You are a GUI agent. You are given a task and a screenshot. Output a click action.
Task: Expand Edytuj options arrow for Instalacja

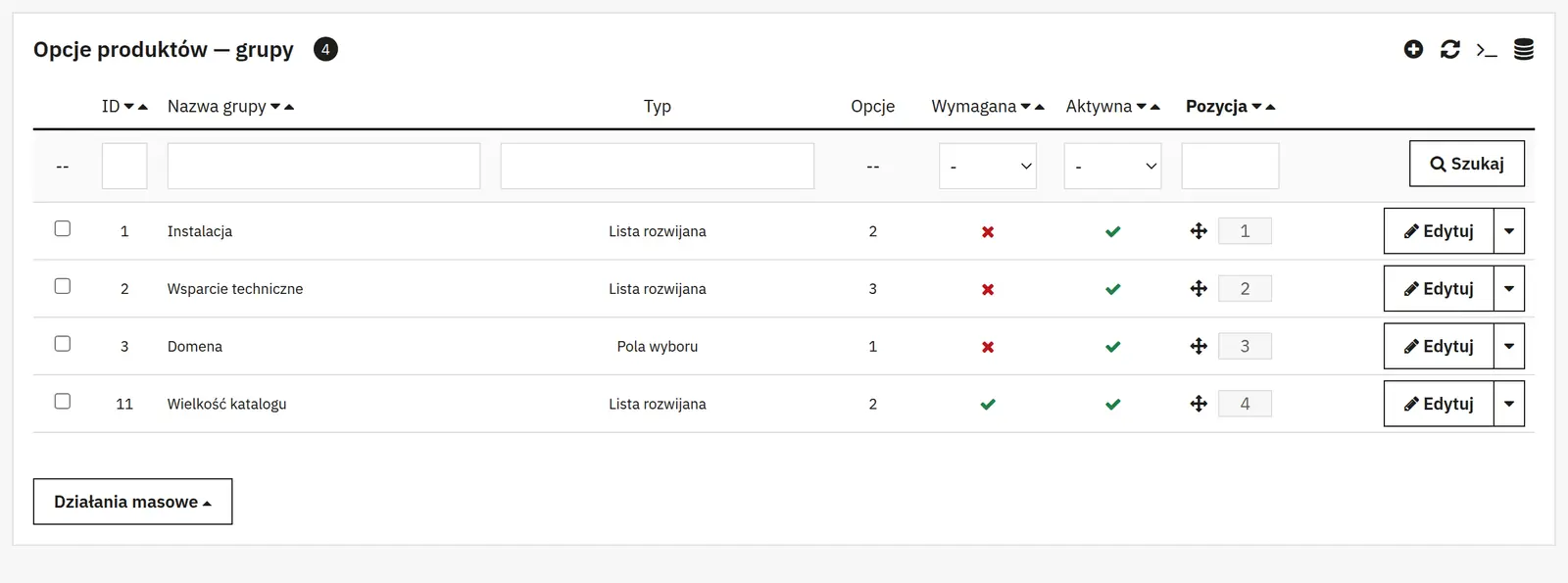click(x=1509, y=231)
